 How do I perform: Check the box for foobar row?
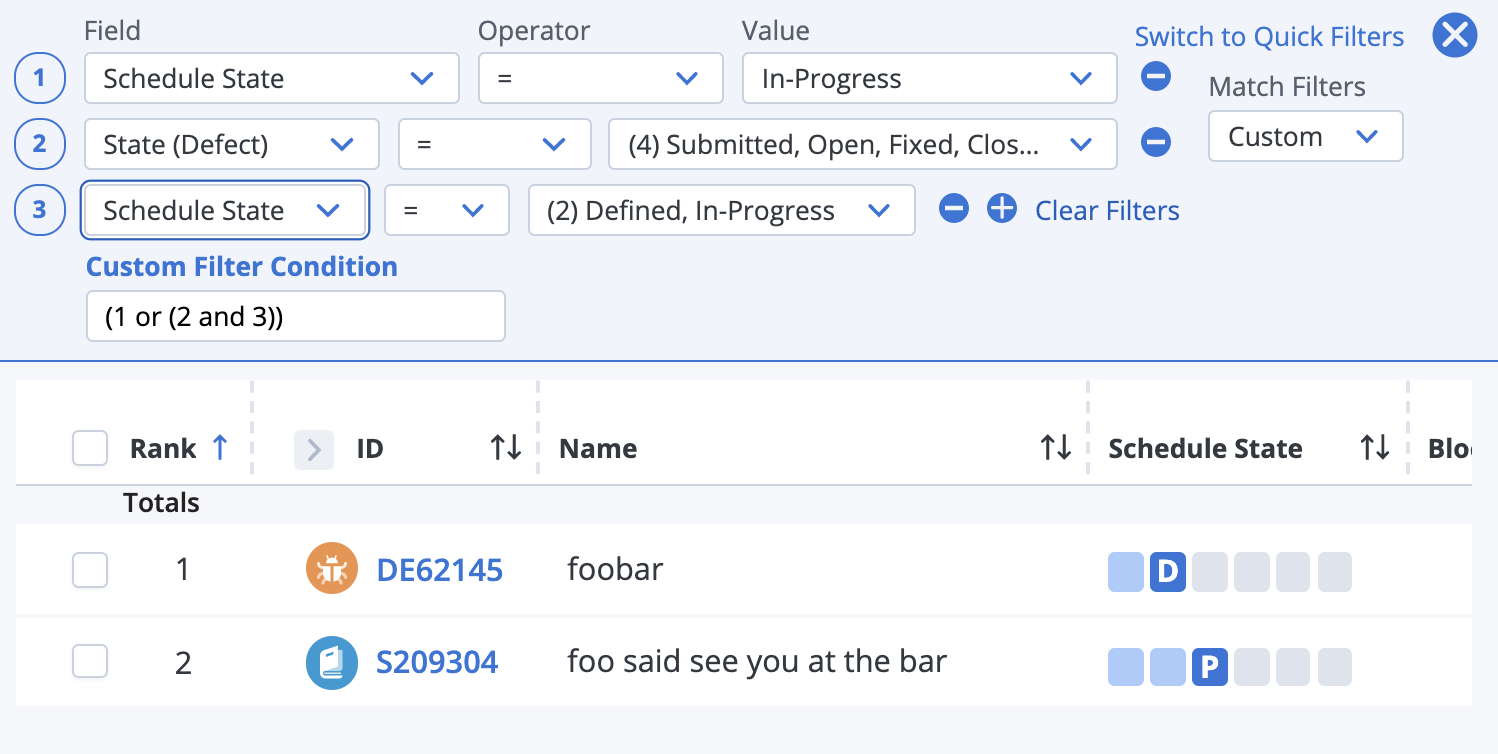tap(90, 570)
